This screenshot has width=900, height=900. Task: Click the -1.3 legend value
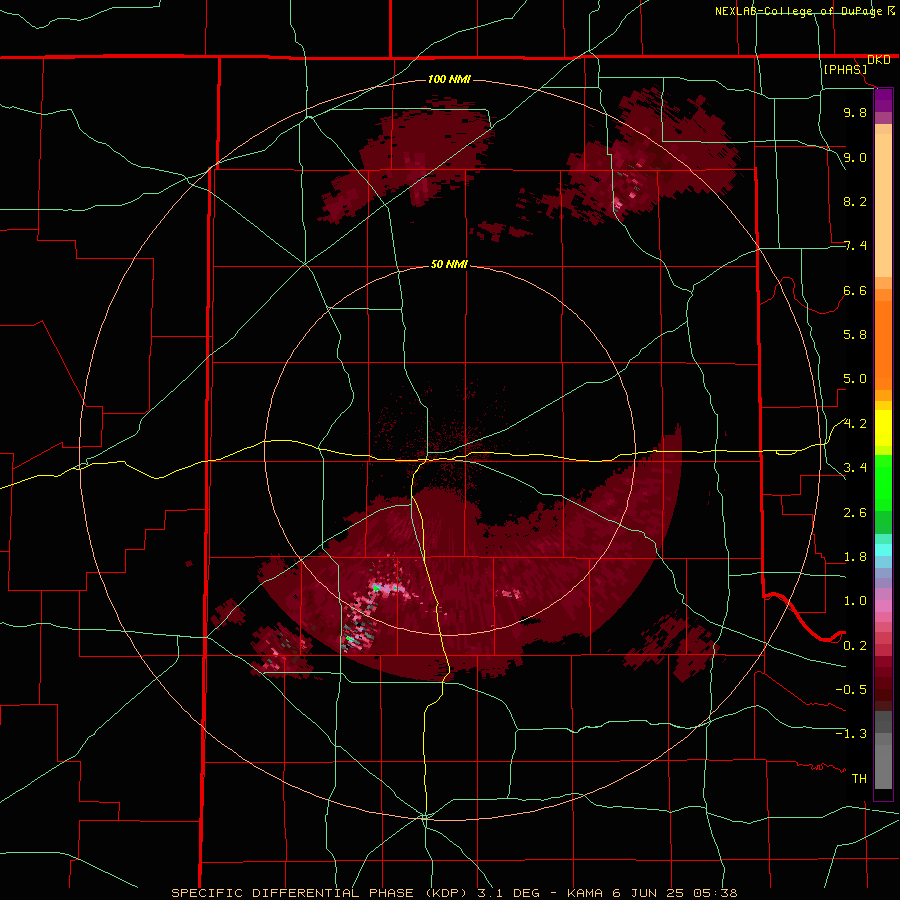[851, 734]
